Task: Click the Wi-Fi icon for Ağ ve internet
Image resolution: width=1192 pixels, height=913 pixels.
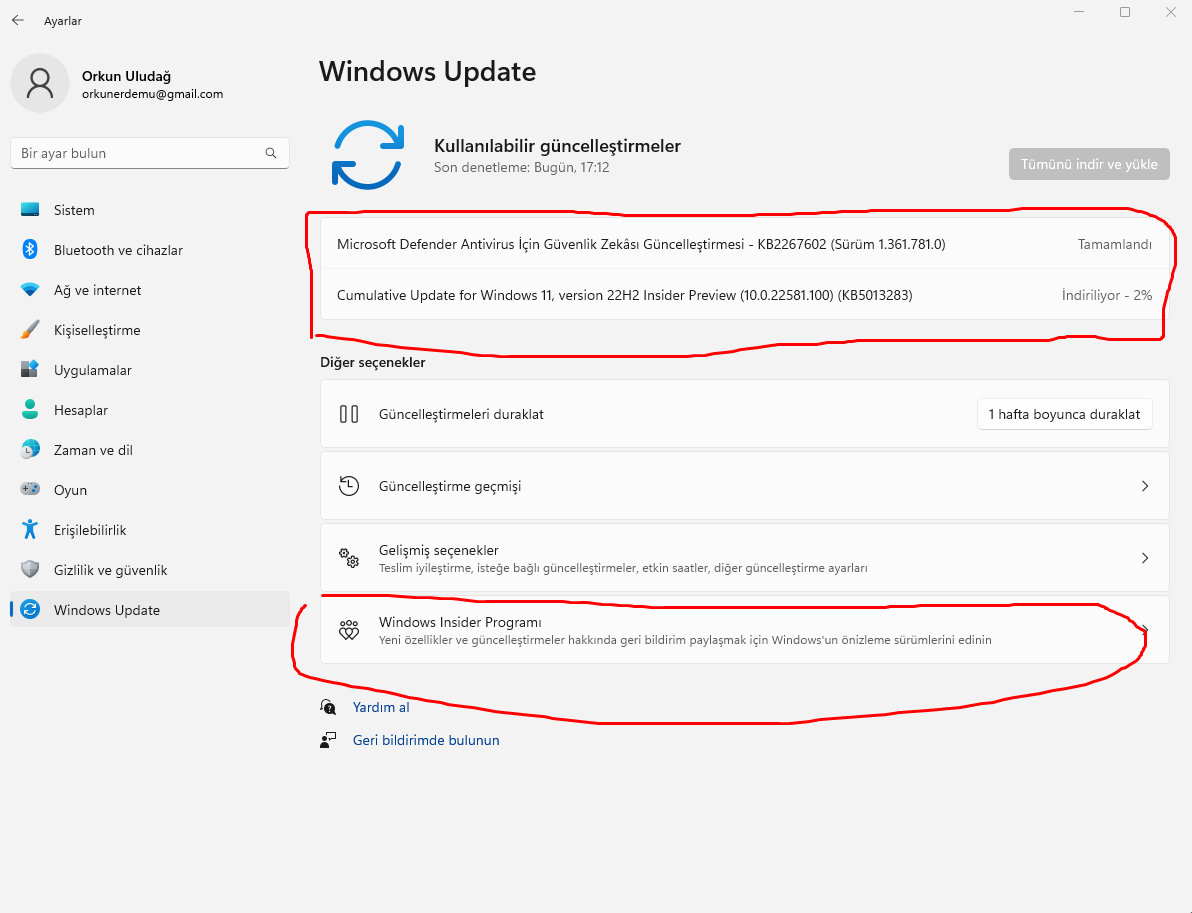Action: point(30,290)
